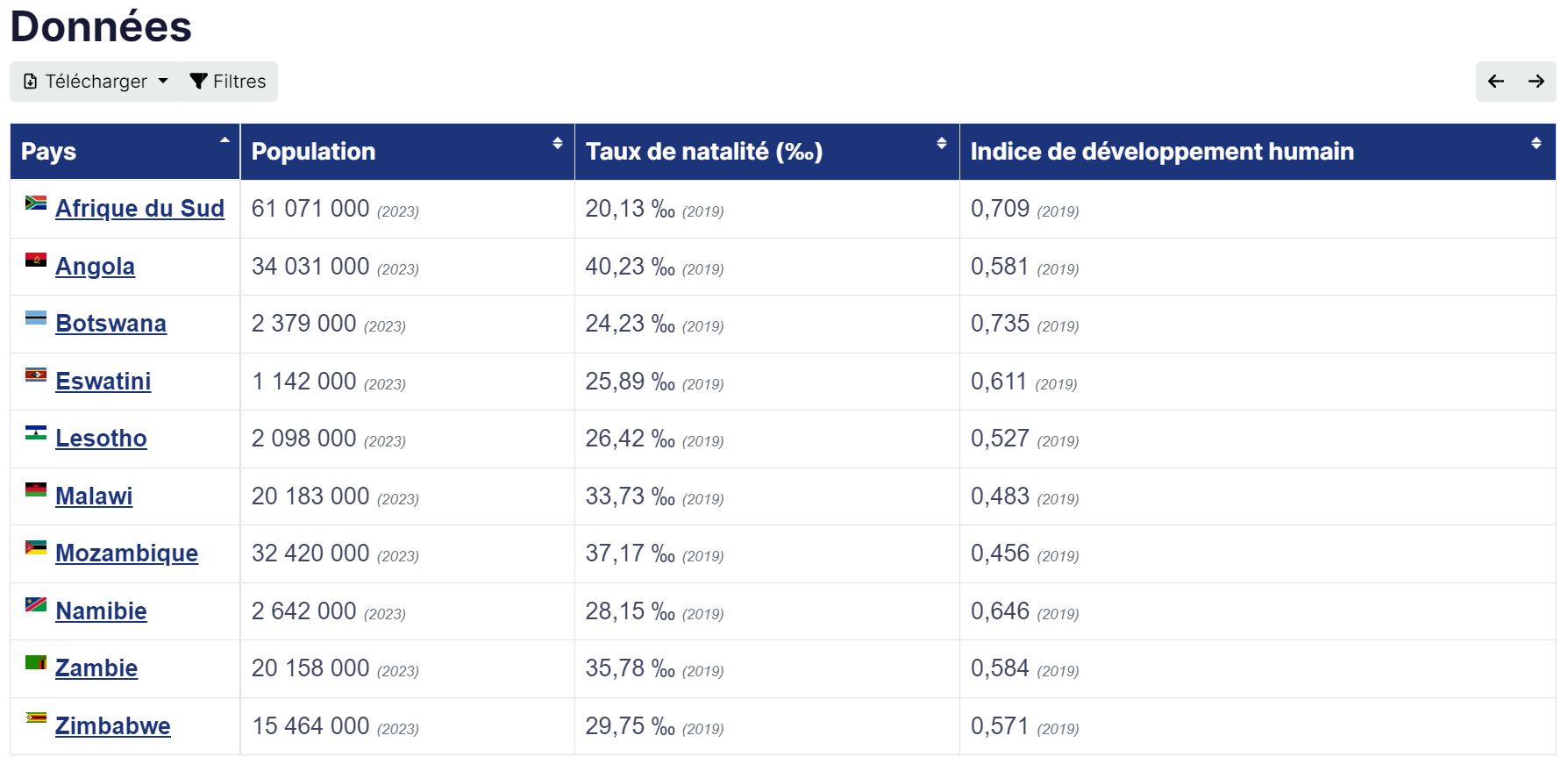The image size is (1568, 764).
Task: Open the Mozambique link
Action: [x=126, y=553]
